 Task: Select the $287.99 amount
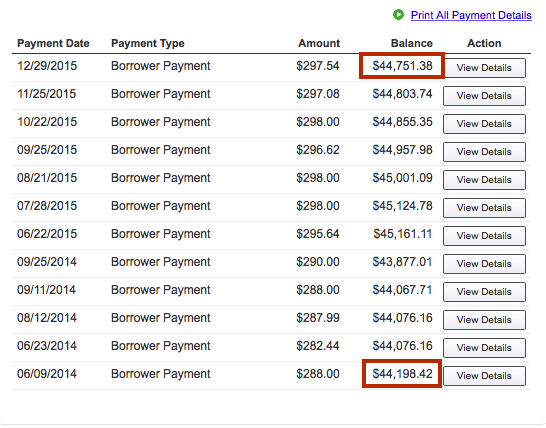coord(318,318)
